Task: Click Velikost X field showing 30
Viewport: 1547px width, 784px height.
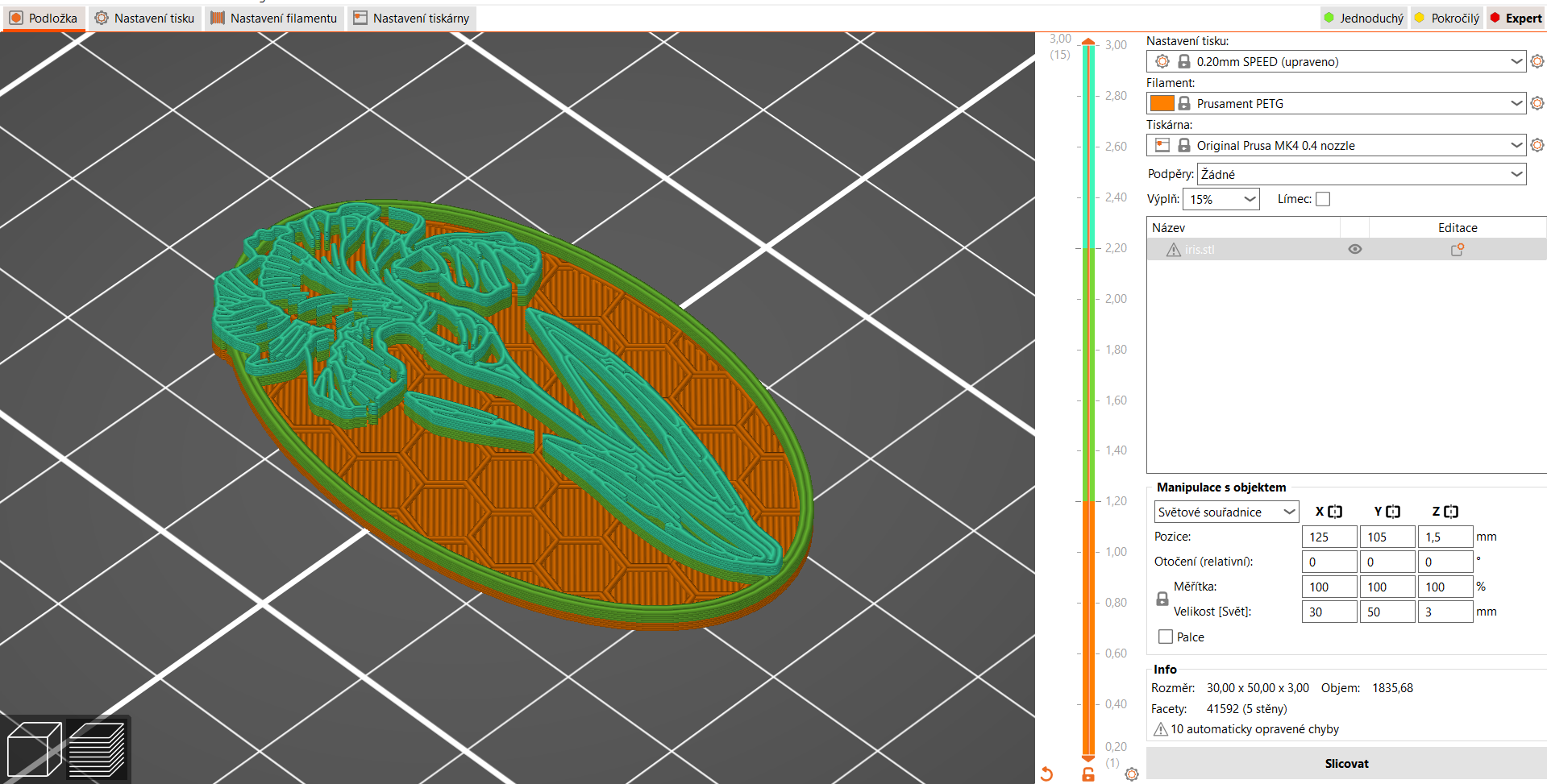Action: 1329,612
